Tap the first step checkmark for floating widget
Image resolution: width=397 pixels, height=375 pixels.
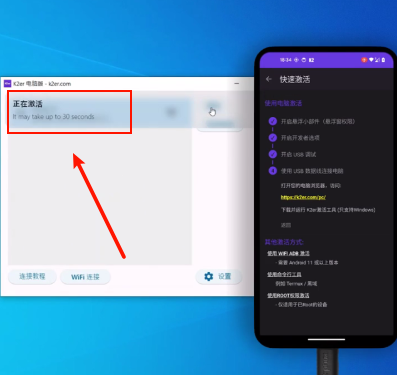(273, 121)
